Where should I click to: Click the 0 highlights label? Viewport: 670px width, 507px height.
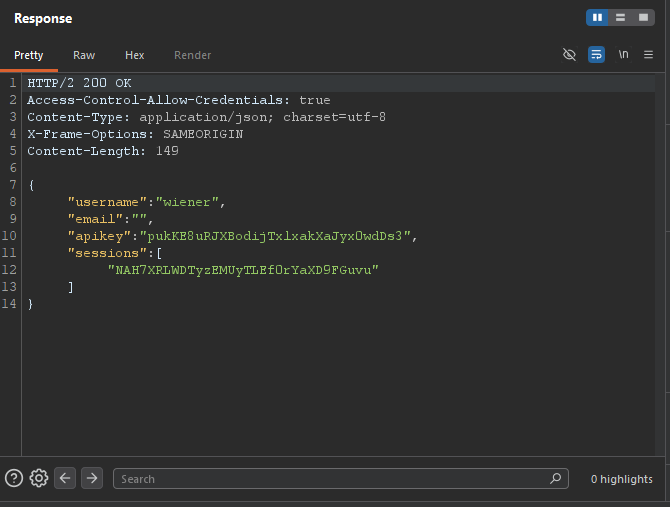(x=622, y=479)
